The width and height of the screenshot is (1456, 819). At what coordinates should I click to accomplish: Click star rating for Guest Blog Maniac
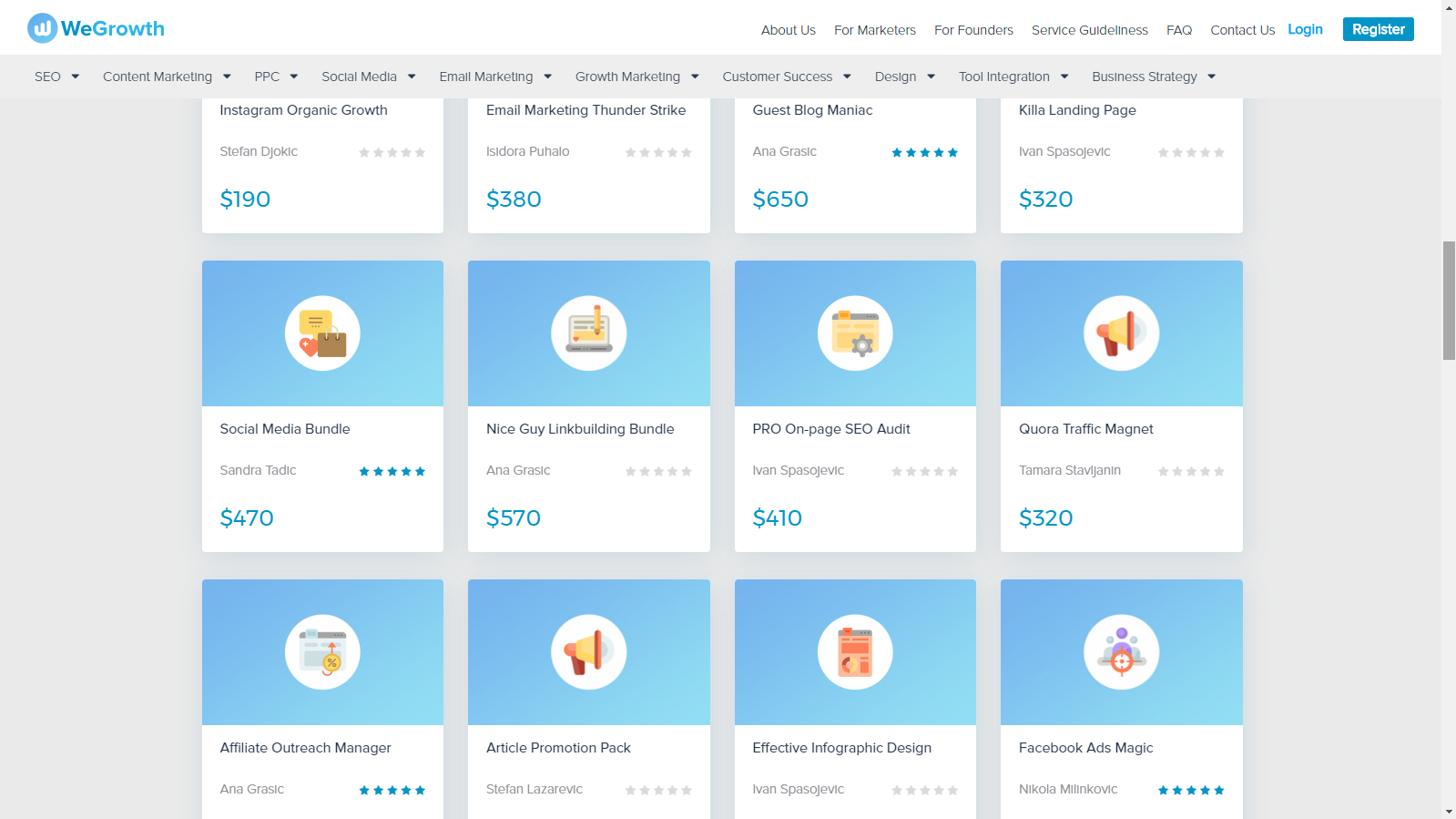click(925, 152)
